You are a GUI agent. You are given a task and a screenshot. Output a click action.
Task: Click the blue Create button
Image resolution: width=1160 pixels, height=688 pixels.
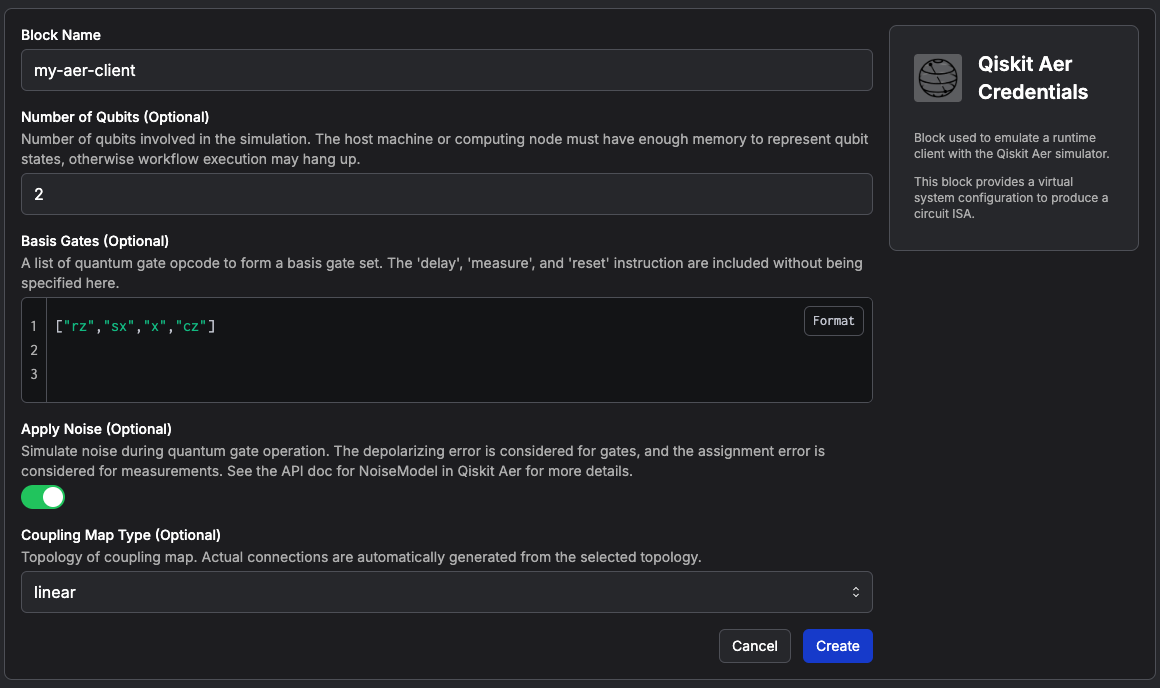[837, 646]
